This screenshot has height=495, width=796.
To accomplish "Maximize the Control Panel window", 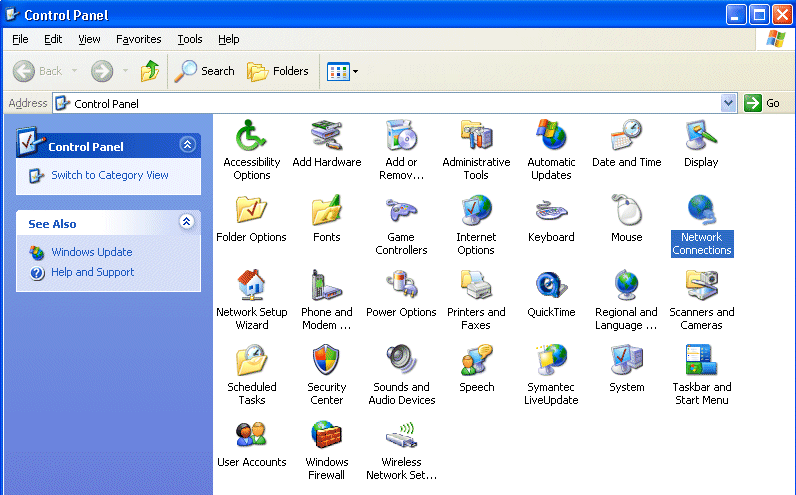I will [759, 15].
